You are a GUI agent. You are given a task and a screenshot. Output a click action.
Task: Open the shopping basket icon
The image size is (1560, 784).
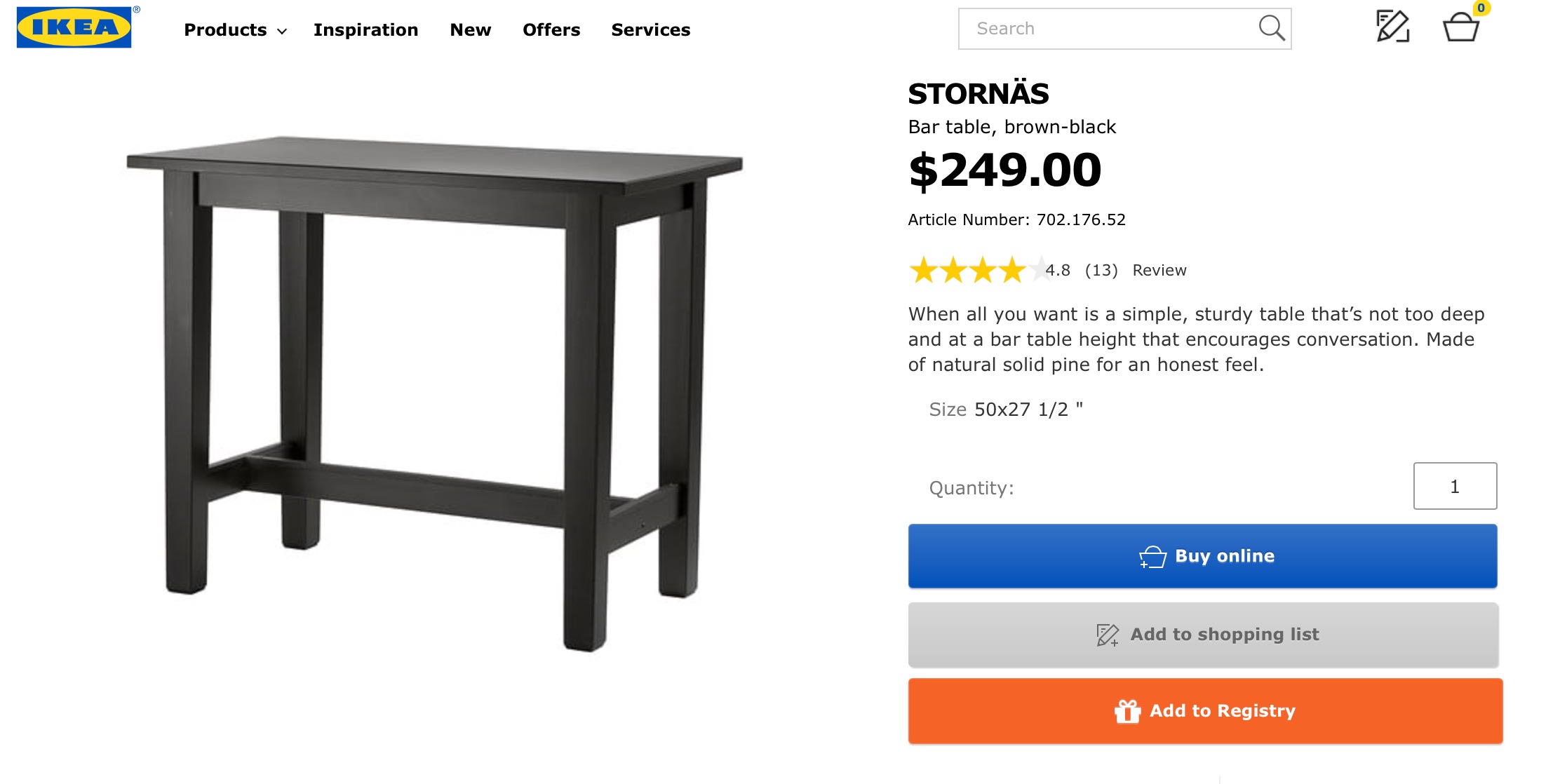tap(1460, 29)
